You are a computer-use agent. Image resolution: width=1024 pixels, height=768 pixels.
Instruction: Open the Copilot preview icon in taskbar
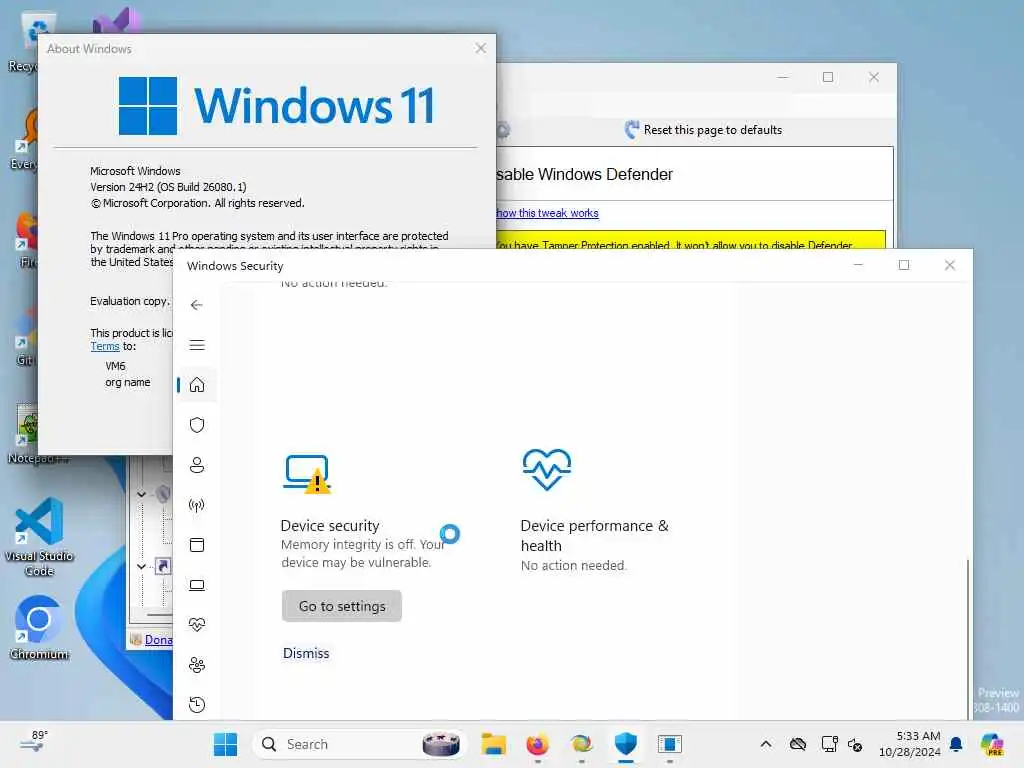(x=992, y=744)
